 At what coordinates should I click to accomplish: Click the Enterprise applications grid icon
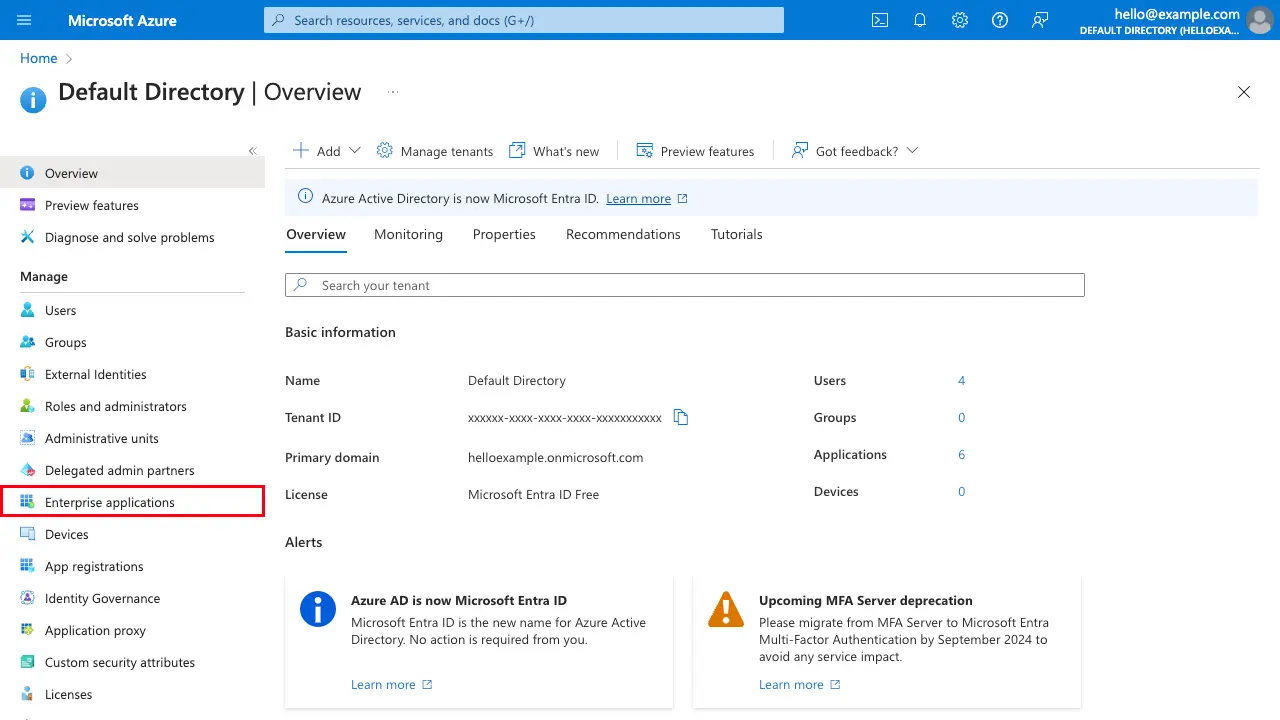[x=27, y=502]
